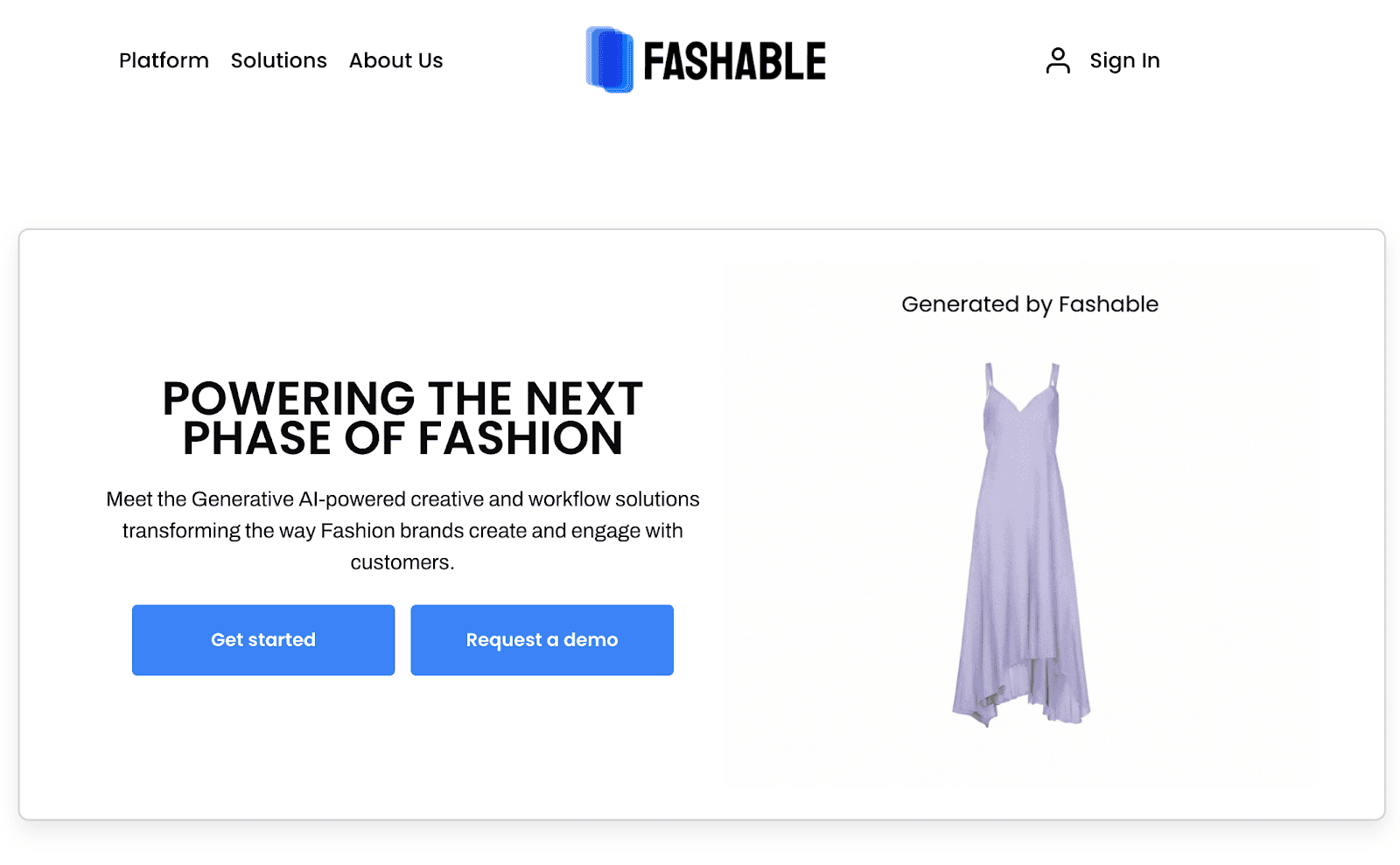1400x865 pixels.
Task: Open the Sign In link
Action: 1125,60
